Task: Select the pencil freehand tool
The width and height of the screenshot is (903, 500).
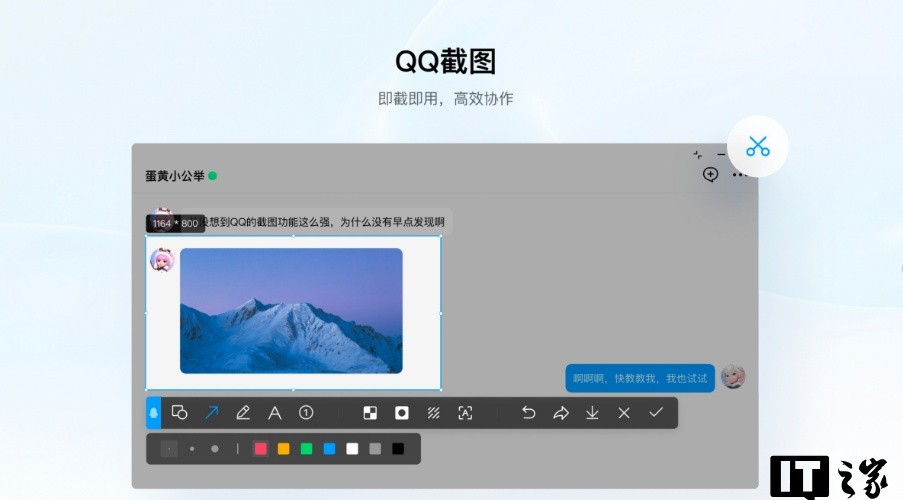Action: tap(243, 412)
